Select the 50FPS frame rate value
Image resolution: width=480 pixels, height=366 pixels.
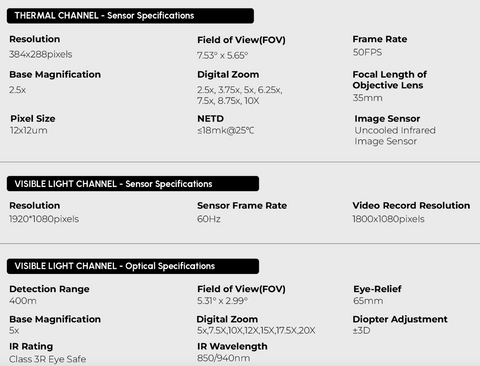click(367, 52)
